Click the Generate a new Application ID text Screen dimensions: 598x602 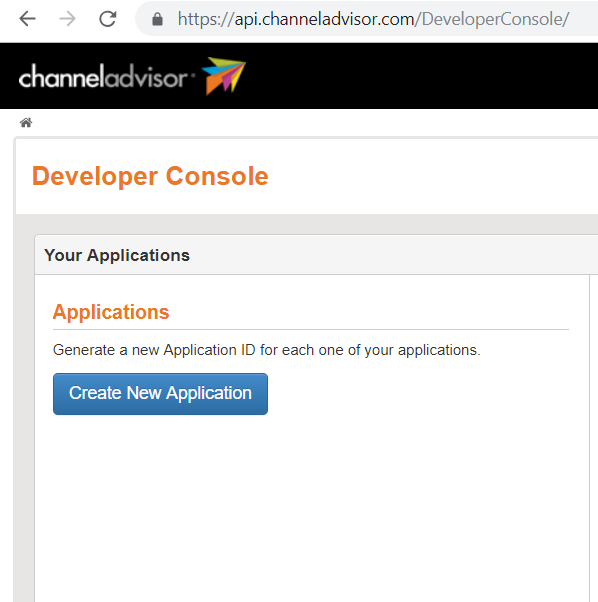tap(267, 350)
